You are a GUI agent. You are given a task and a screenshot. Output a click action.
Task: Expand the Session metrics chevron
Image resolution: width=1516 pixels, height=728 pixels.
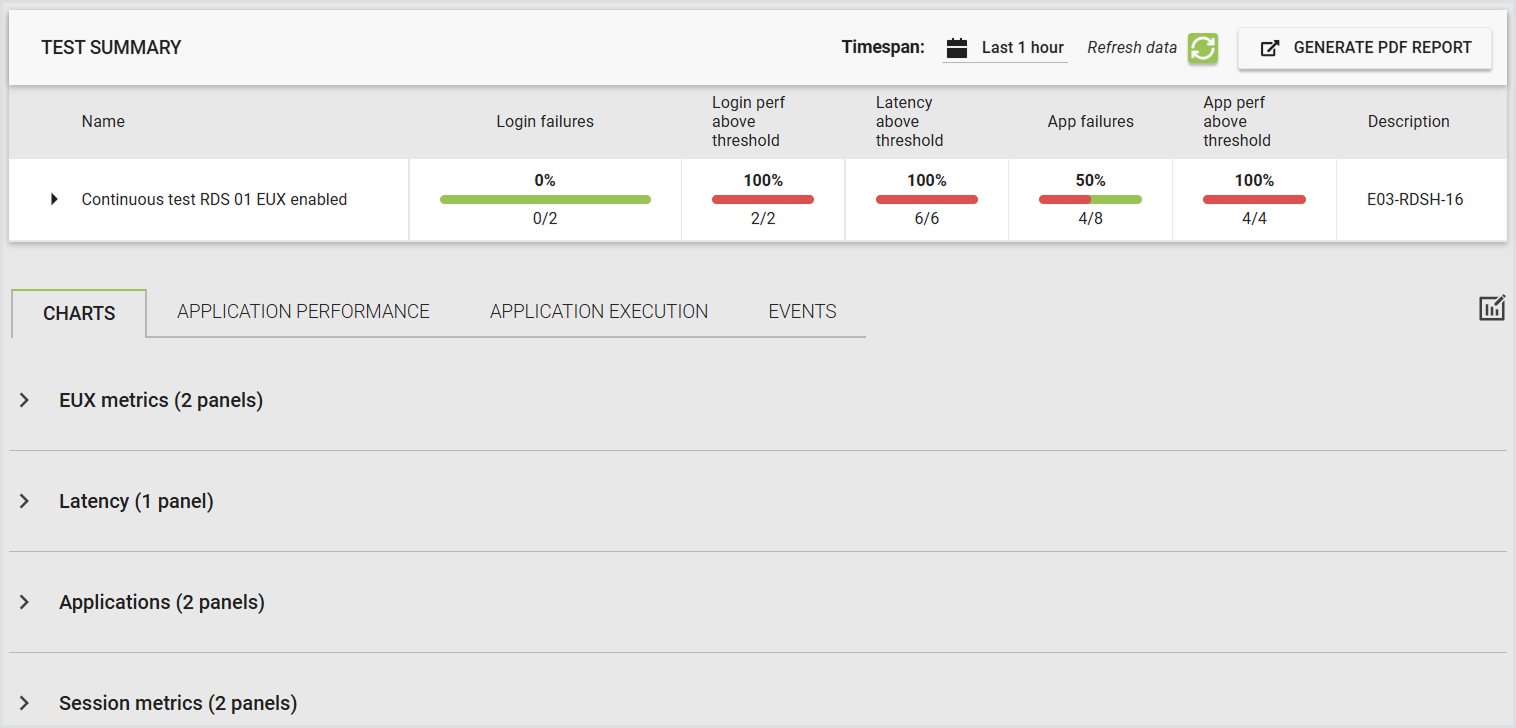(x=25, y=703)
